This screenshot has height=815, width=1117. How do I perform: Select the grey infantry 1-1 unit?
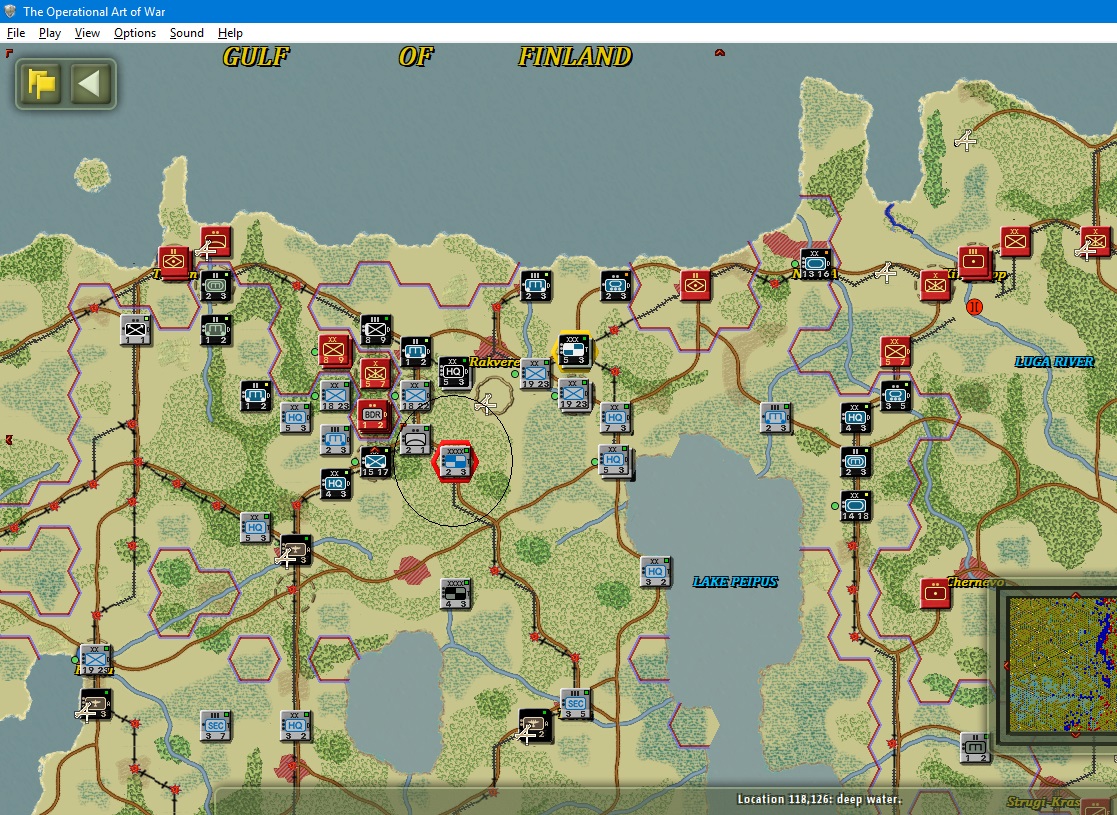coord(135,330)
